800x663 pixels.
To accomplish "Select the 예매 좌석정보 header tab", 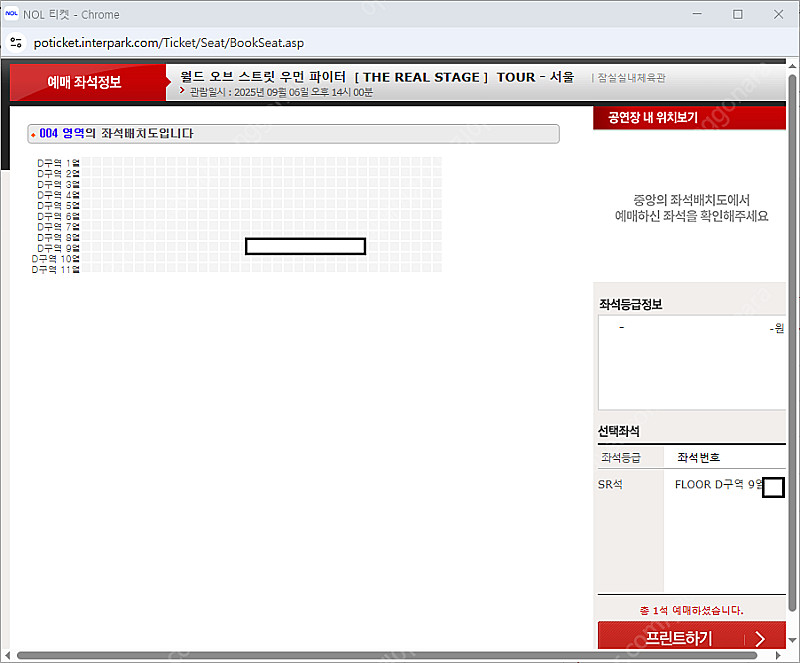I will [88, 82].
